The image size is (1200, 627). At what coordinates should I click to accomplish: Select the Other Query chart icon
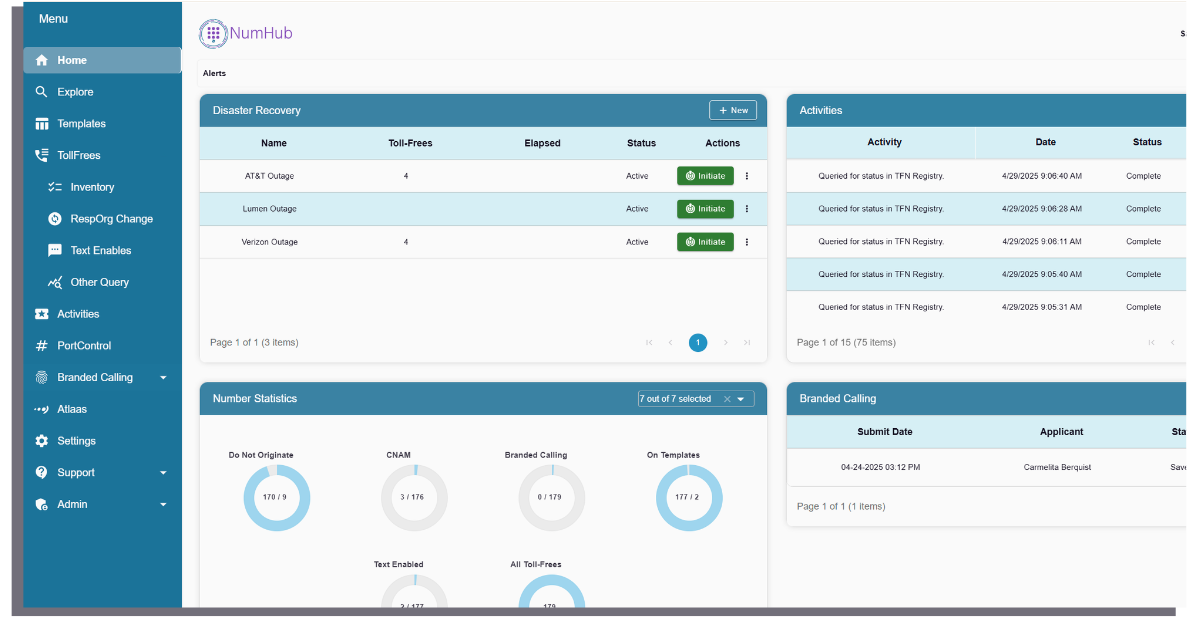click(x=57, y=282)
